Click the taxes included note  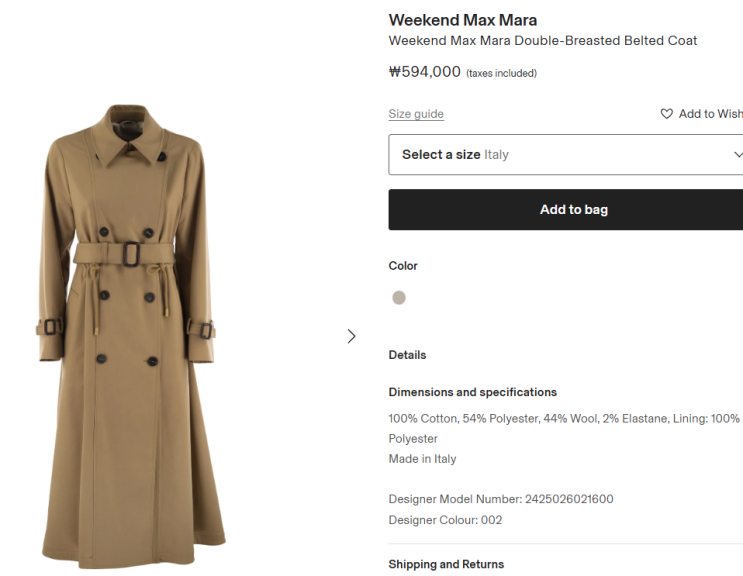tap(501, 73)
